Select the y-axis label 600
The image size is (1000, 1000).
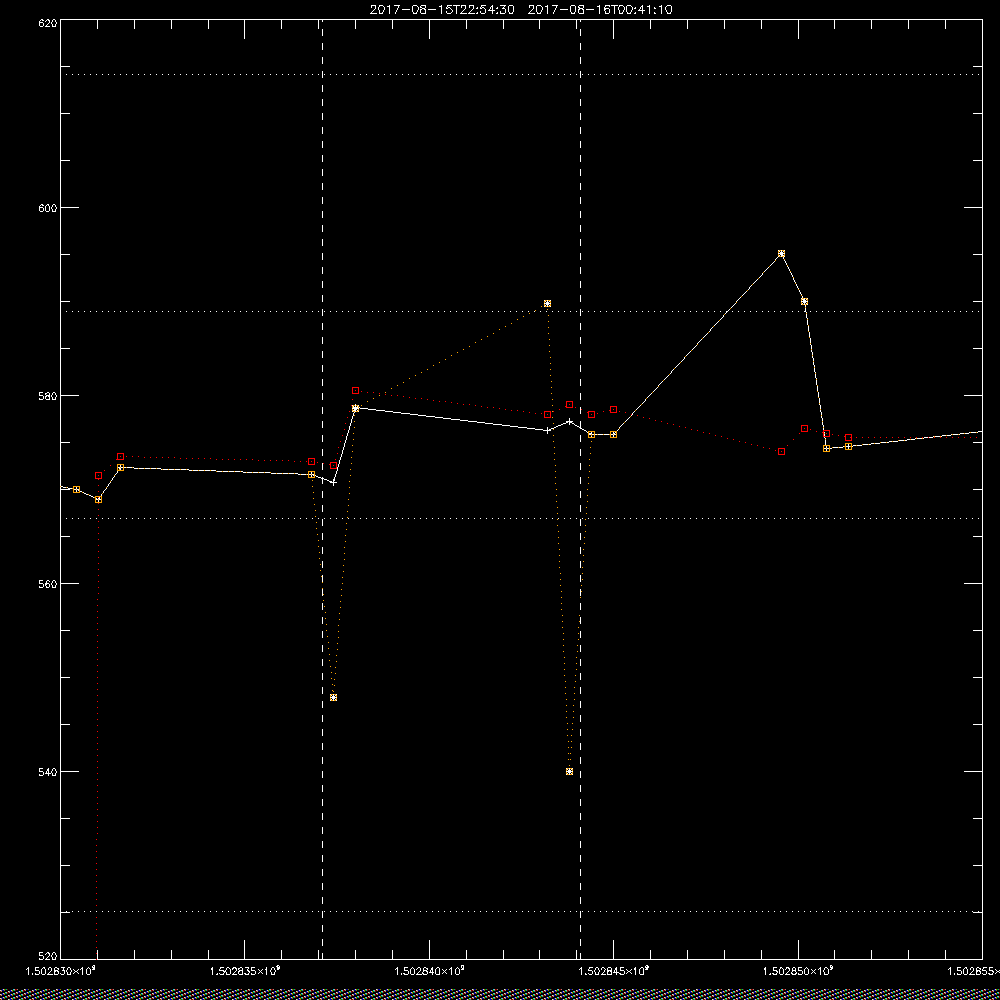pos(48,207)
